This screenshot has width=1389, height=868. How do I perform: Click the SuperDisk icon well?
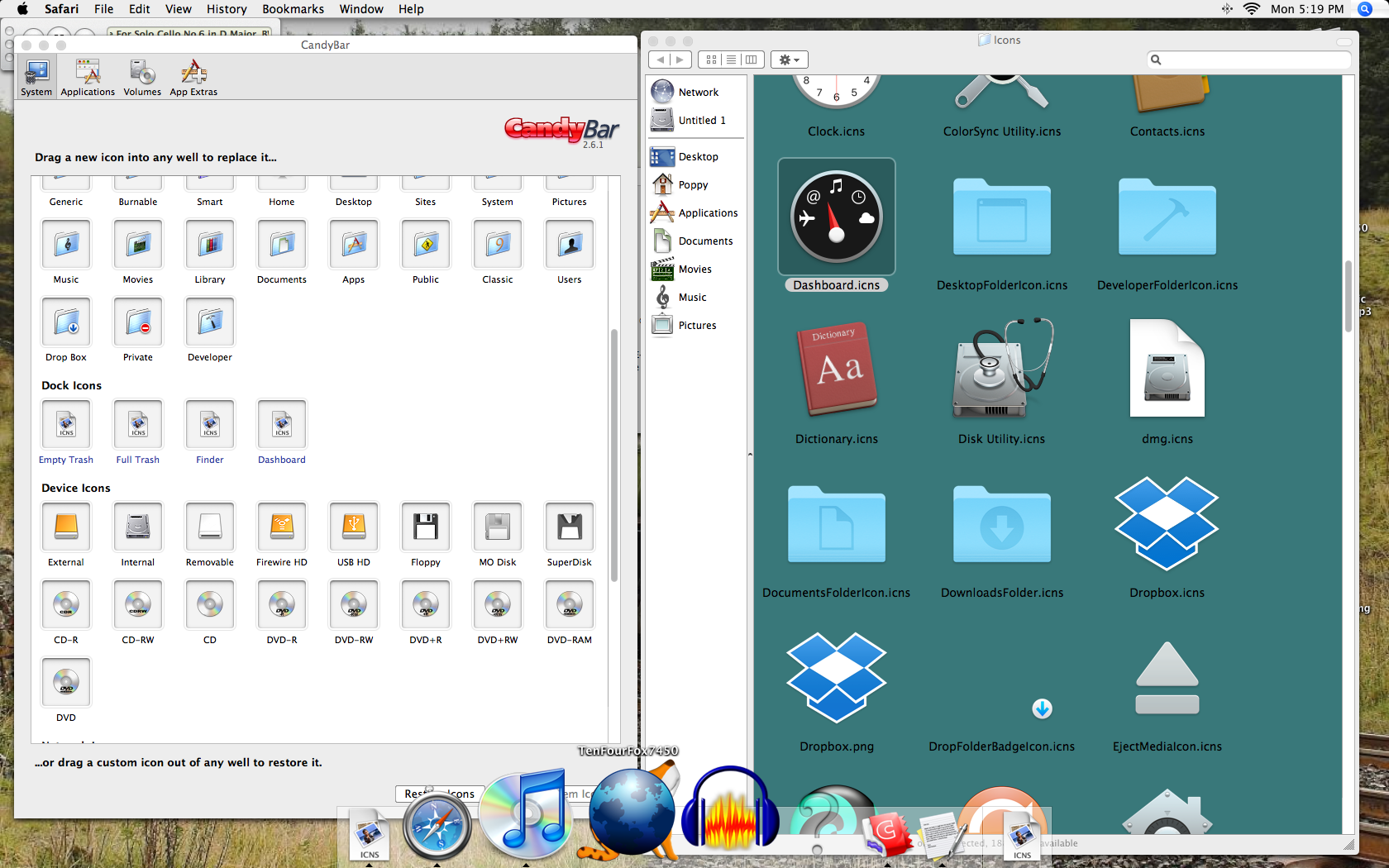pos(570,527)
